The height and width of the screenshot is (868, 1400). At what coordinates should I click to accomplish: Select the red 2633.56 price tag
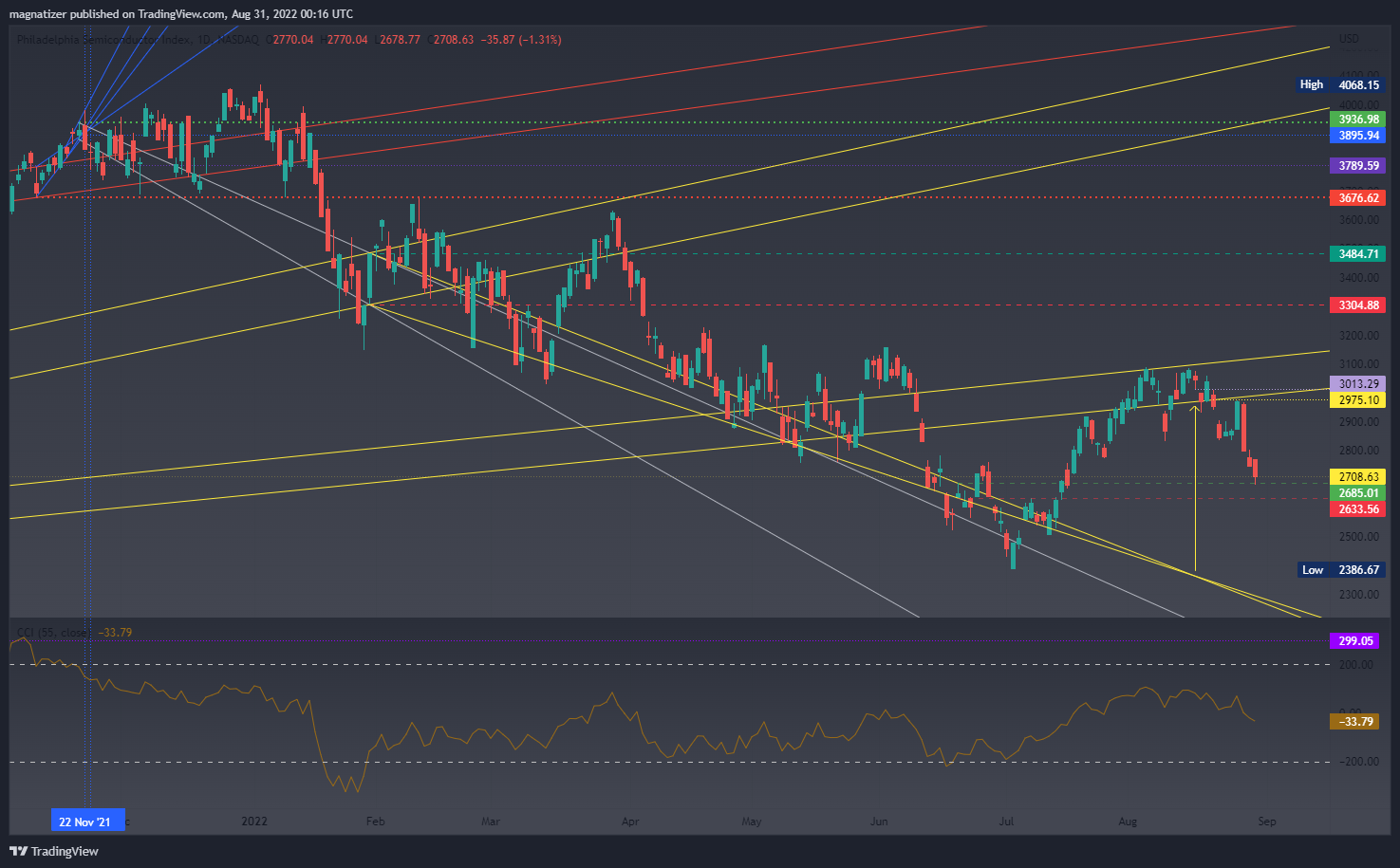pyautogui.click(x=1358, y=509)
